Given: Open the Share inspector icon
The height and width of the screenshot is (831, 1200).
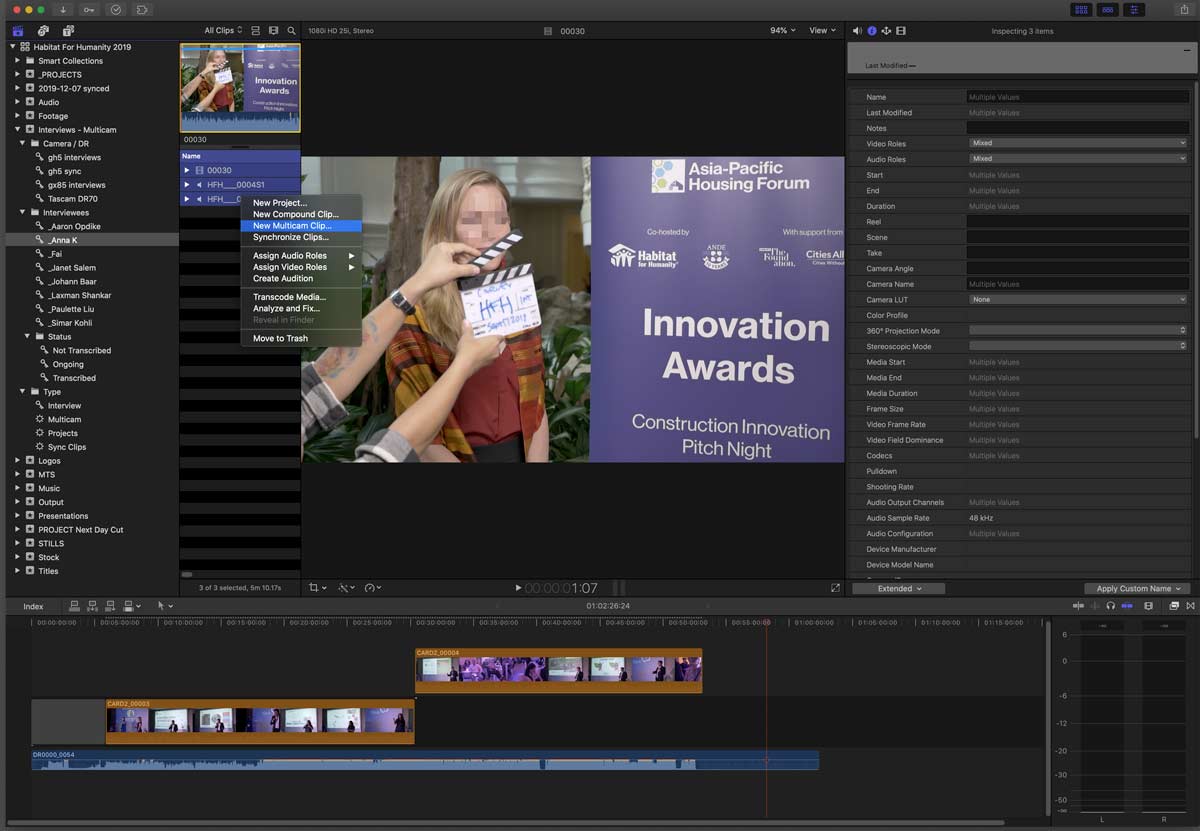Looking at the screenshot, I should tap(886, 31).
